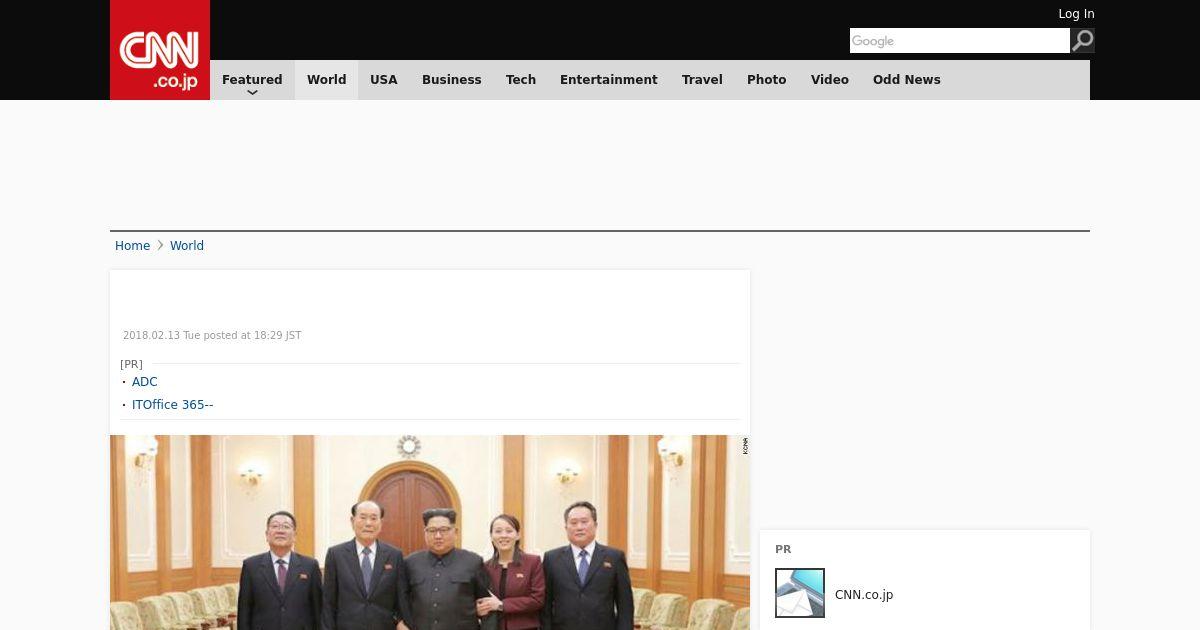This screenshot has height=630, width=1200.
Task: Click the article group photo
Action: click(x=430, y=532)
